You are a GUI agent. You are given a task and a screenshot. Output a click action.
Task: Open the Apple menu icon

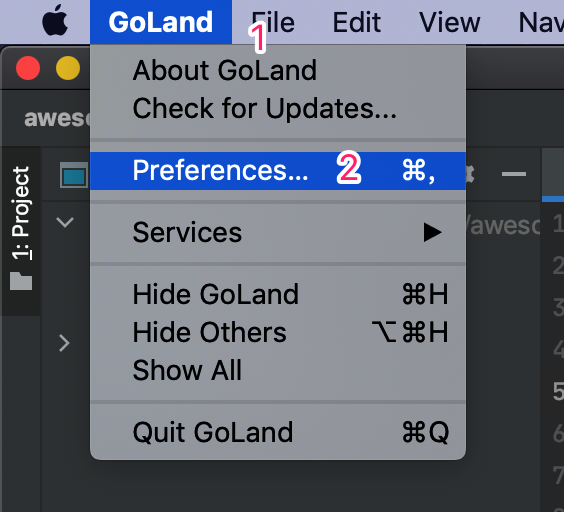click(55, 21)
